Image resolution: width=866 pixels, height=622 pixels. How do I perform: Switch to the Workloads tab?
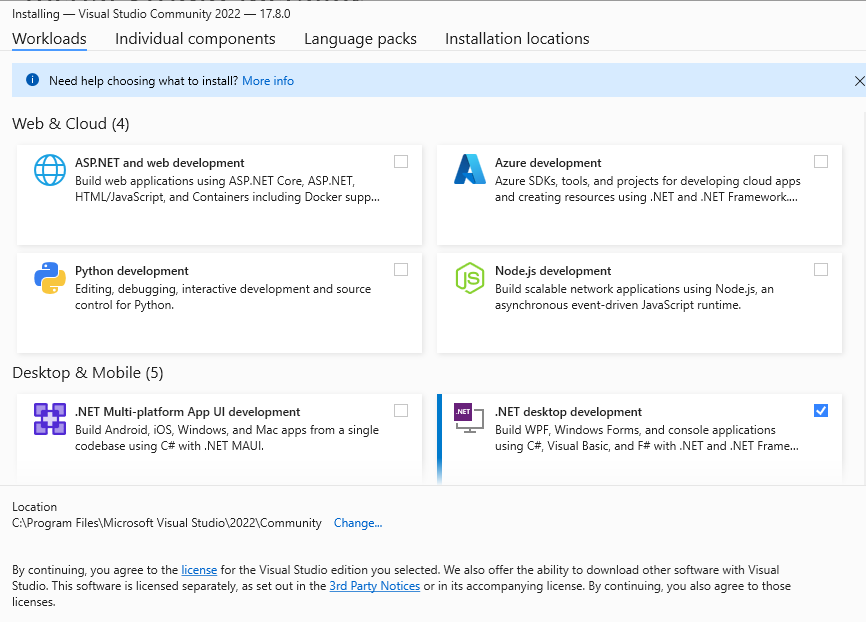tap(49, 39)
